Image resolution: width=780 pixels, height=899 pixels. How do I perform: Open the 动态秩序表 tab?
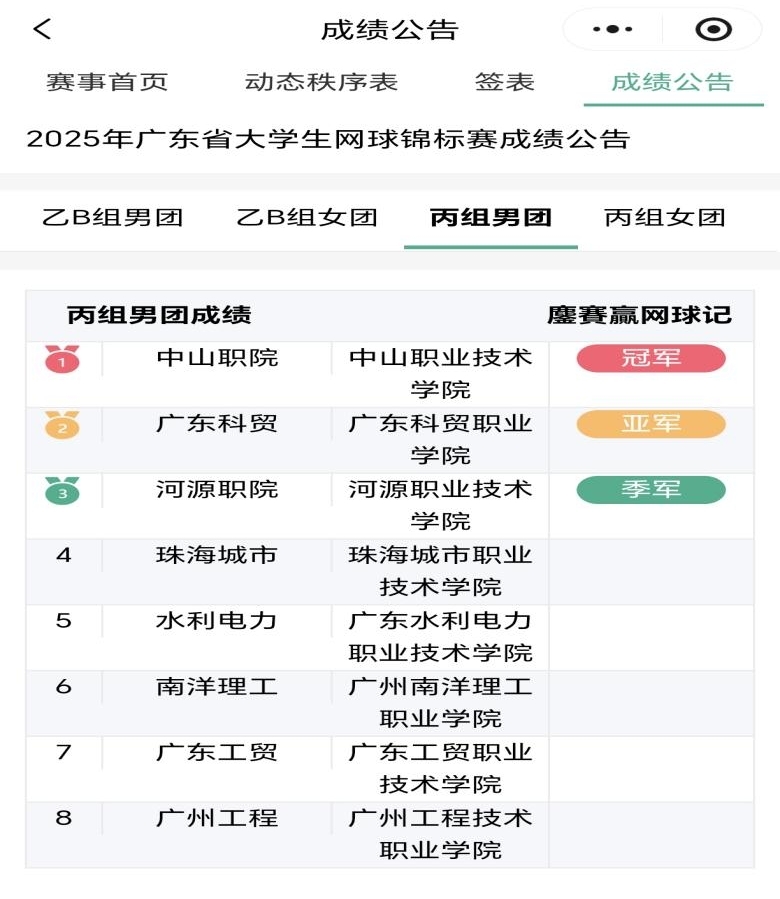[321, 82]
